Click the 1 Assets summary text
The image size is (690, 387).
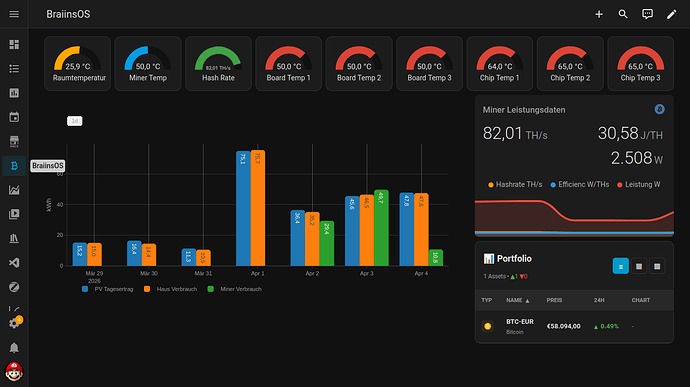(505, 276)
